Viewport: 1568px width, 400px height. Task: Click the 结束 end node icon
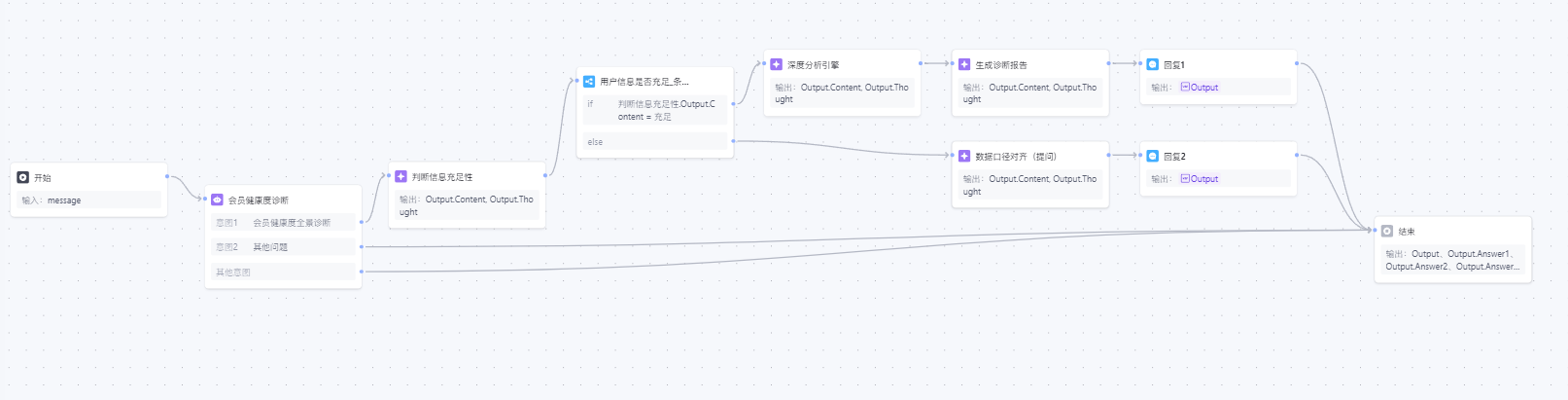1387,232
